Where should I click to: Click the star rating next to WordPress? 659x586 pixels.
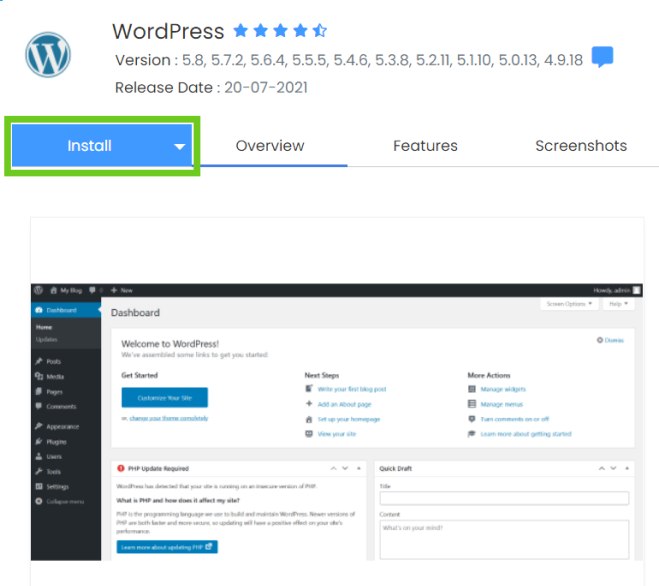pyautogui.click(x=280, y=31)
